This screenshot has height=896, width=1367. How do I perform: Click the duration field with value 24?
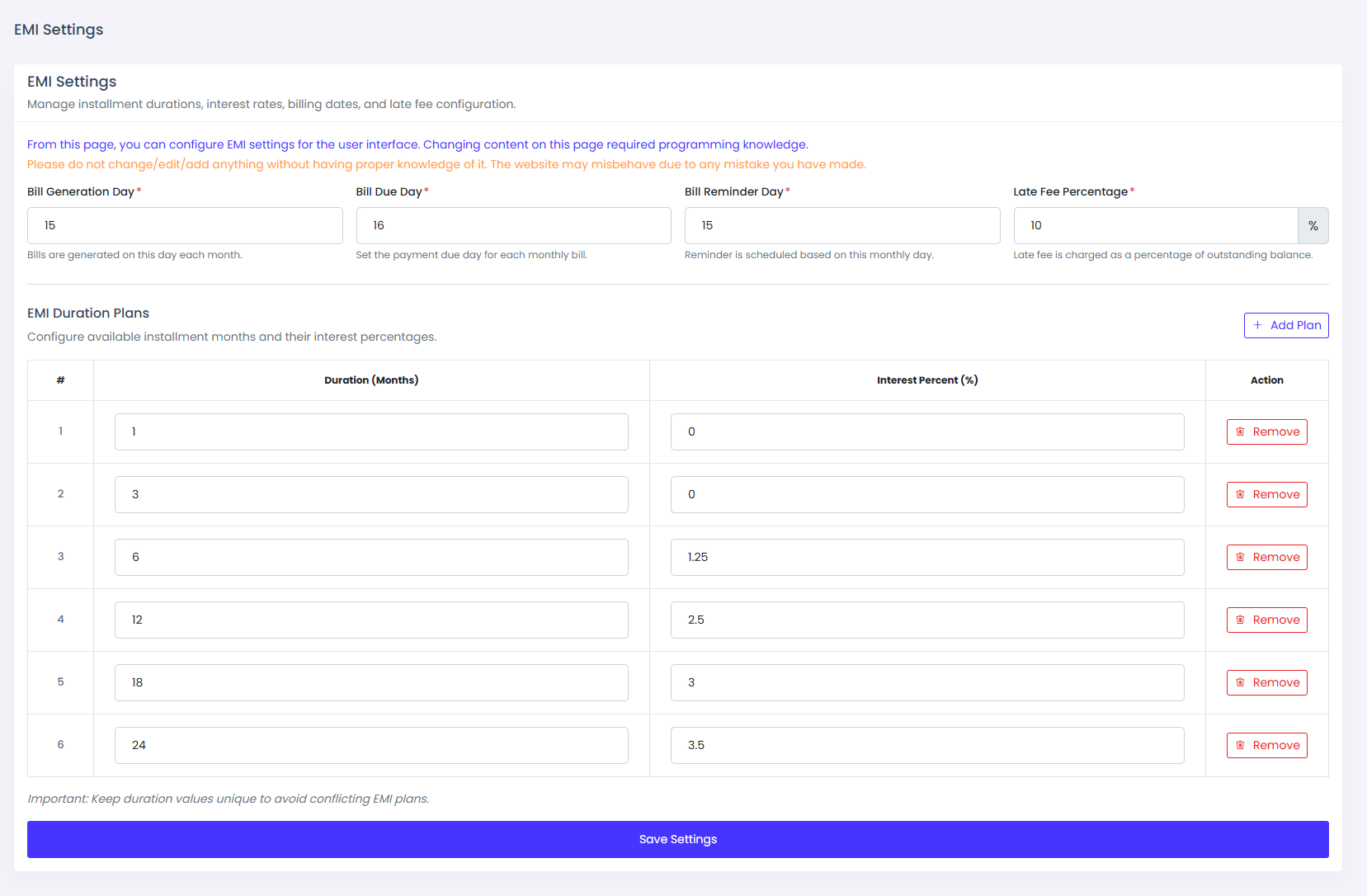coord(371,745)
